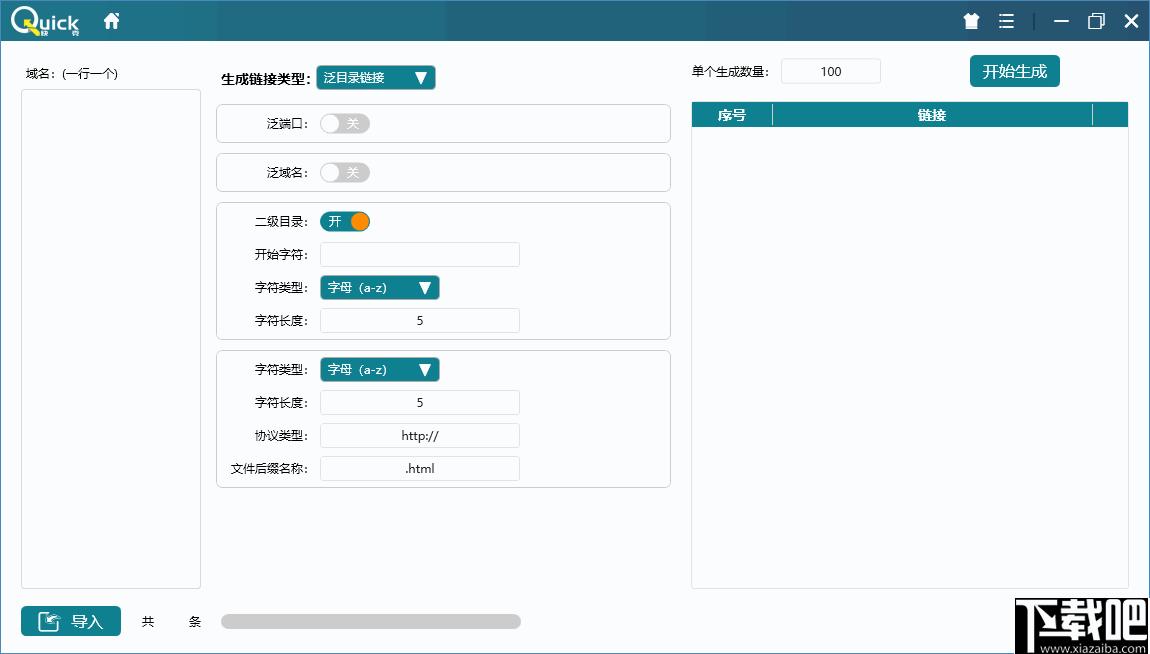Click the 序号 column header

point(732,115)
